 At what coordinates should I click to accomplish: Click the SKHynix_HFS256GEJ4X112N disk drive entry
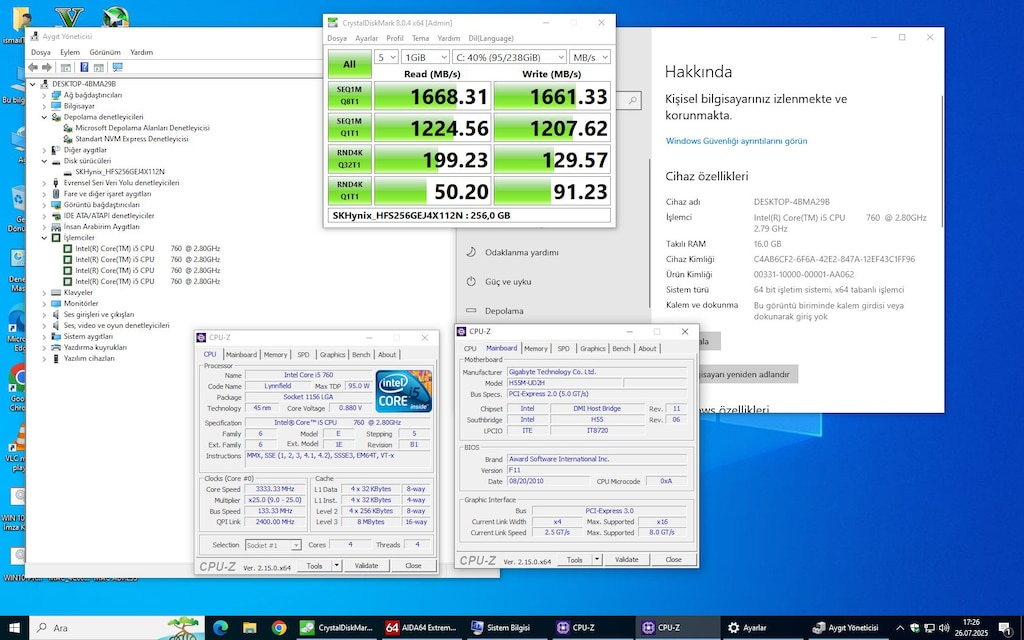[x=120, y=172]
